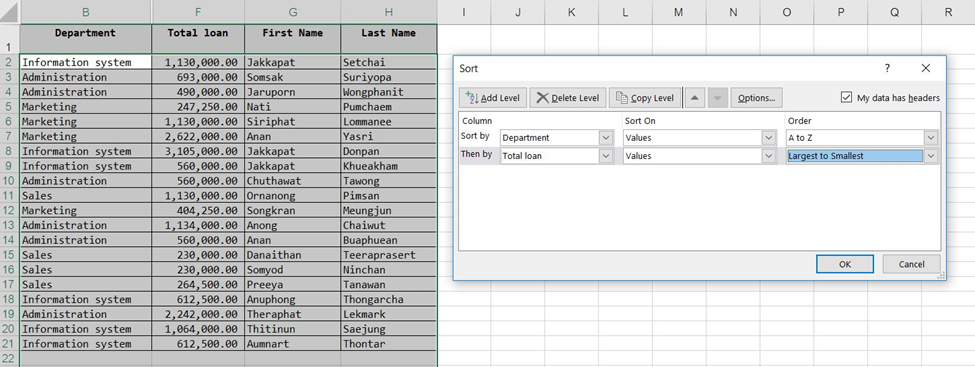Screen dimensions: 975x367
Task: Click last name cell Wongphanit
Action: pos(389,92)
